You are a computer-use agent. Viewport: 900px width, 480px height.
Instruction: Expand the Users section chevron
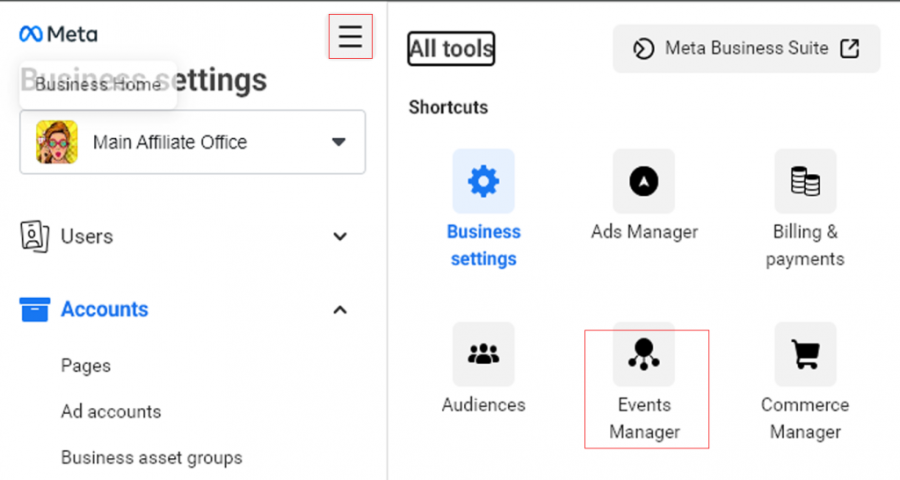click(x=340, y=237)
